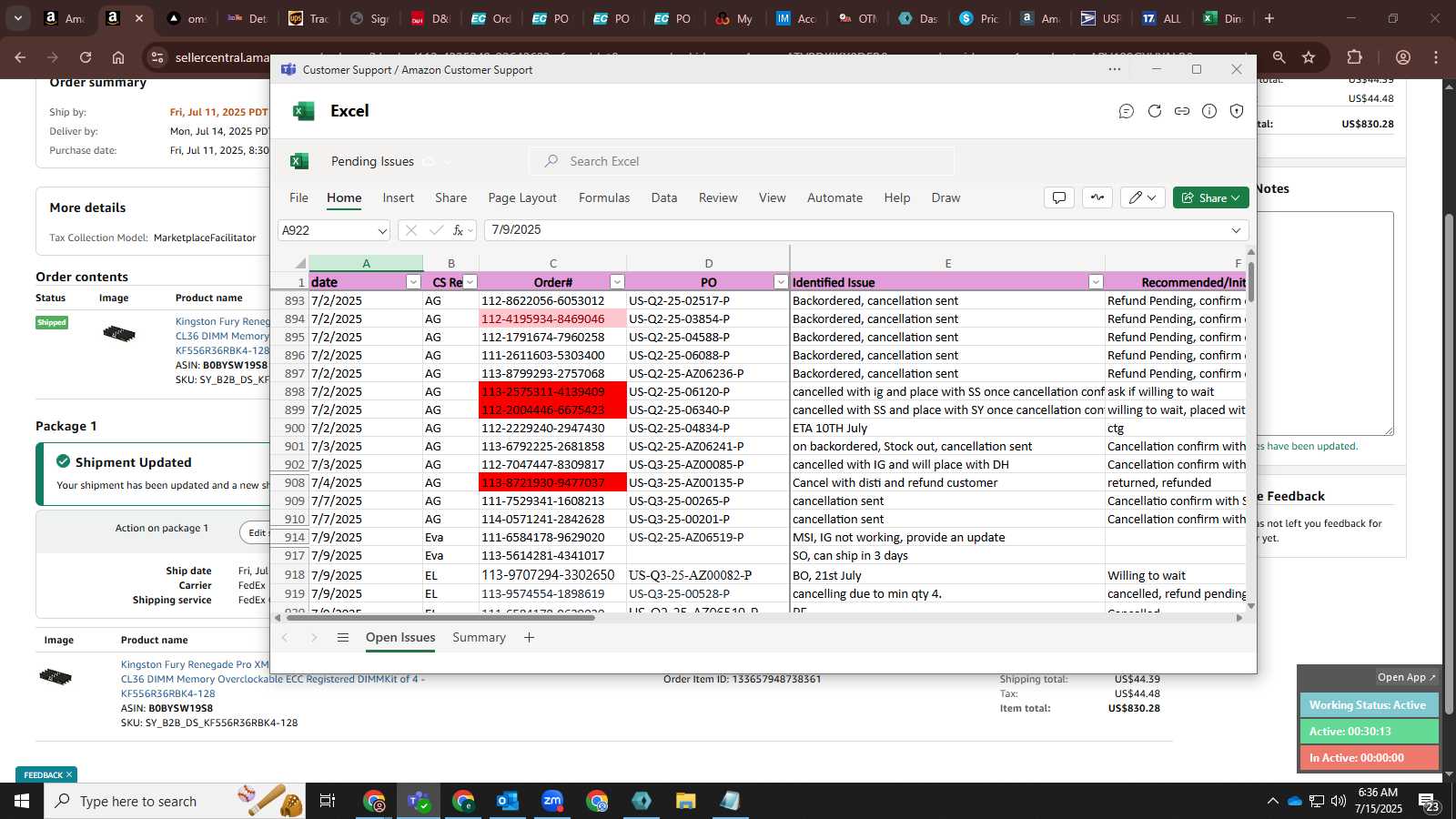Open the Windows Start menu
Screen dimensions: 1456x819
(x=22, y=801)
